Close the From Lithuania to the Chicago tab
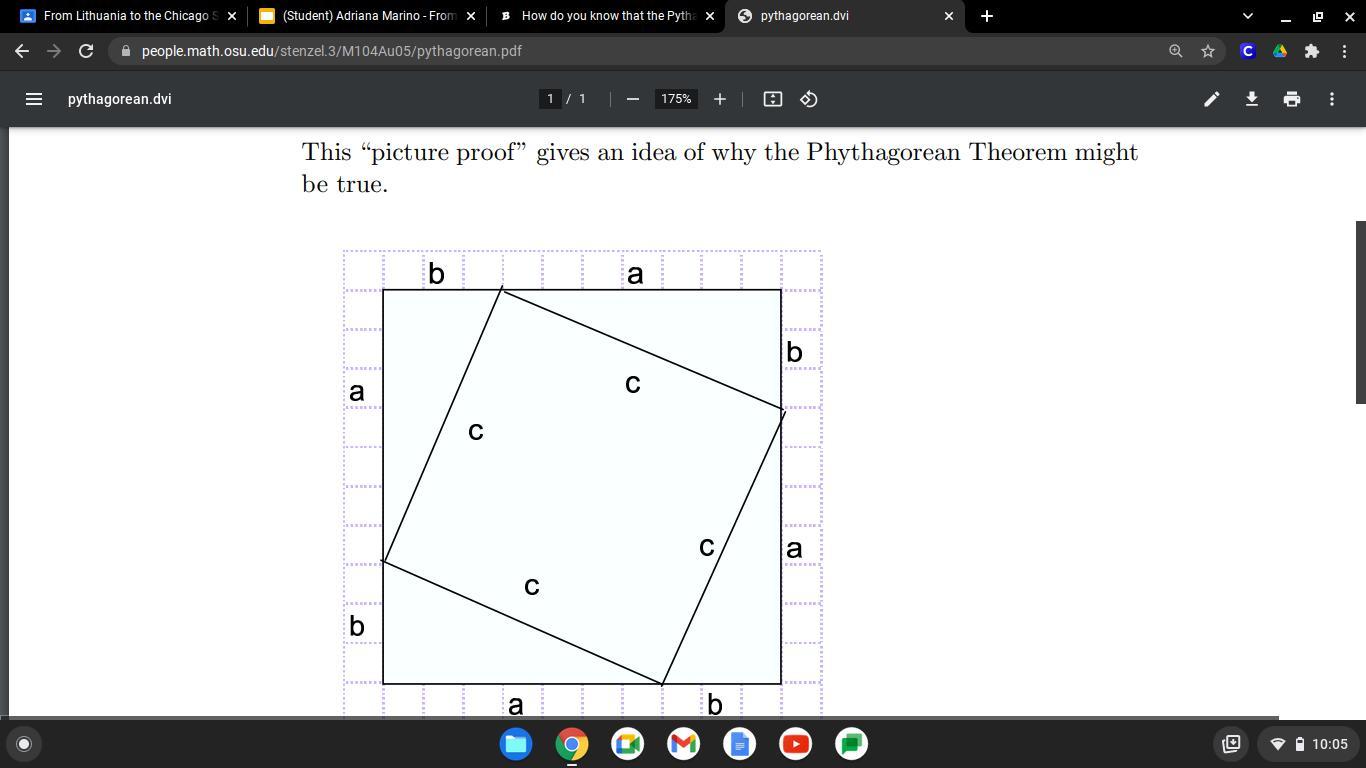 click(x=232, y=16)
